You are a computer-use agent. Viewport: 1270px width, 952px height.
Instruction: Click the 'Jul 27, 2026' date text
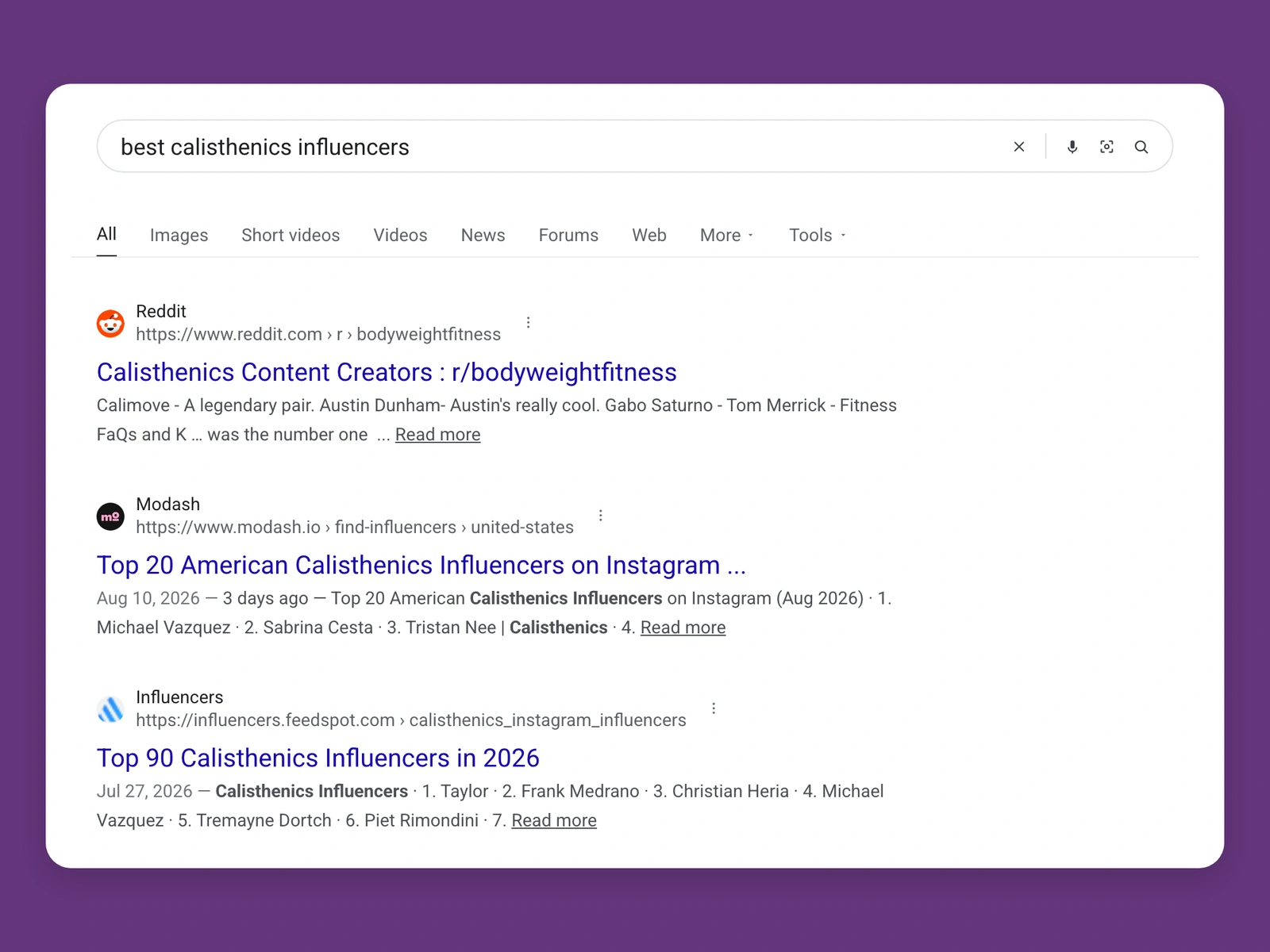click(144, 791)
